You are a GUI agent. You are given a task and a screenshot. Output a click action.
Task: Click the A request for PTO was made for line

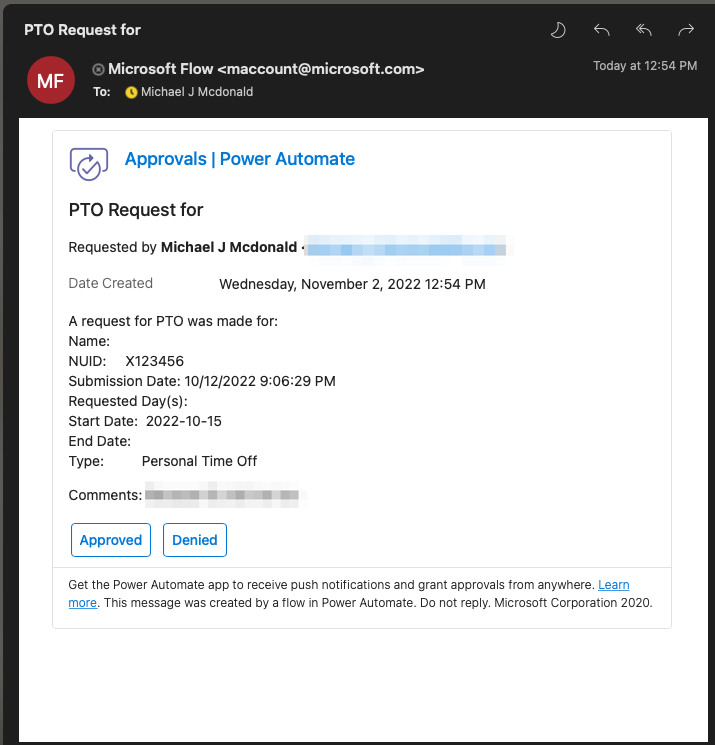pyautogui.click(x=173, y=322)
